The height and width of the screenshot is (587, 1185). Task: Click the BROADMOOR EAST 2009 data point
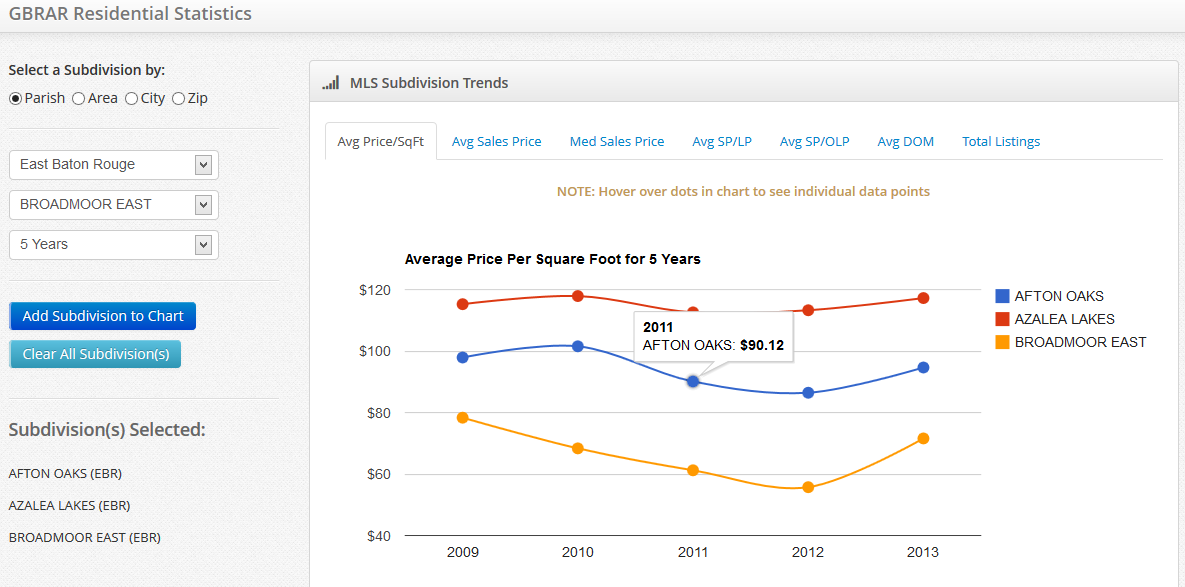(x=463, y=418)
